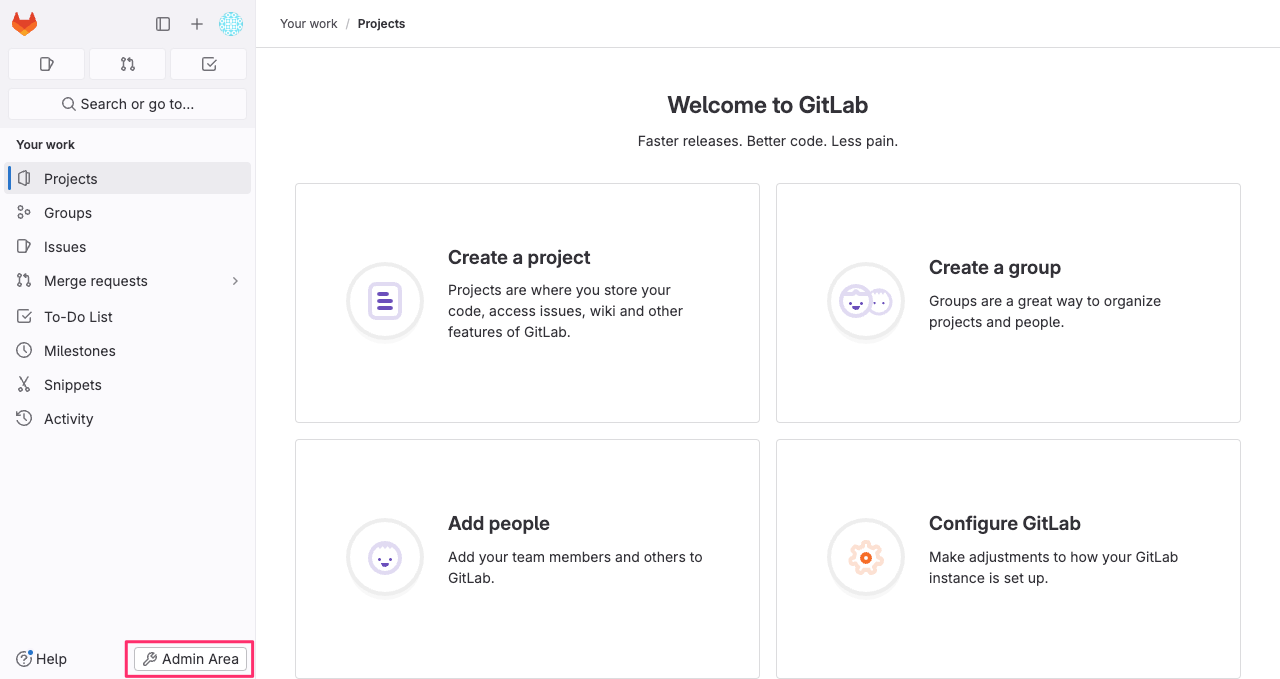The image size is (1280, 679).
Task: Toggle the sidebar collapse icon
Action: (163, 24)
